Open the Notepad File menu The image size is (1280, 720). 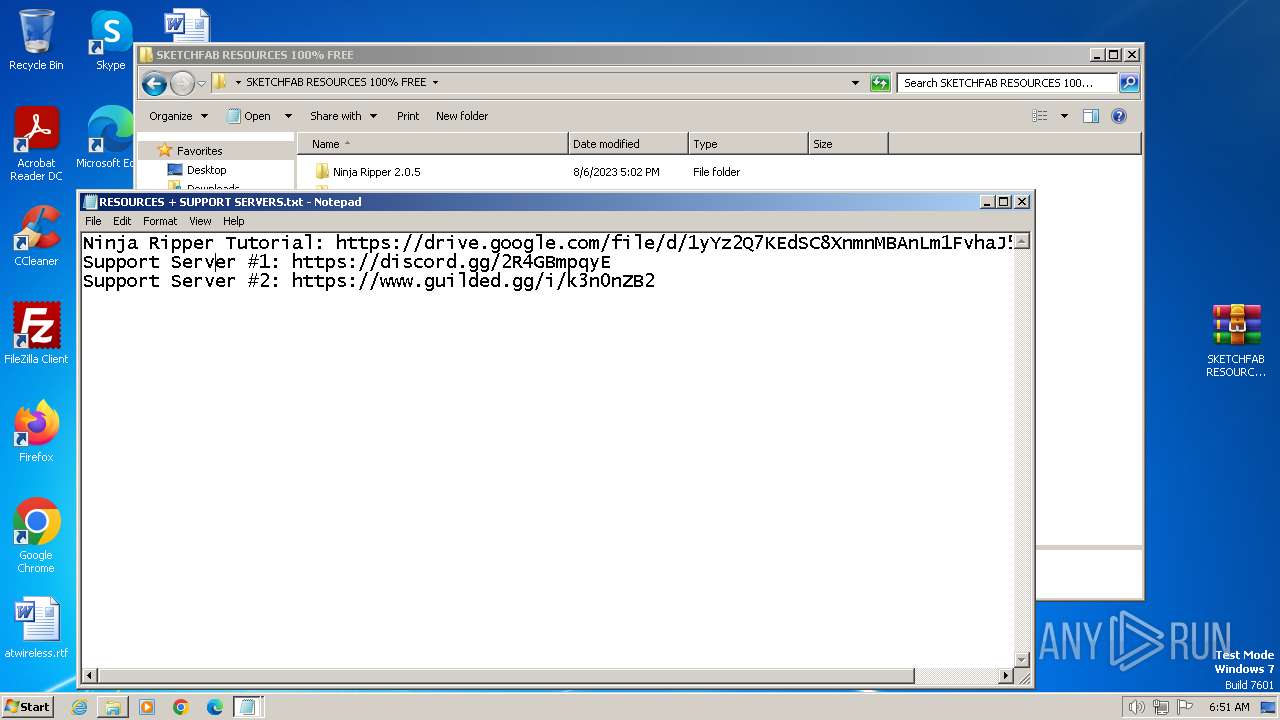tap(93, 221)
